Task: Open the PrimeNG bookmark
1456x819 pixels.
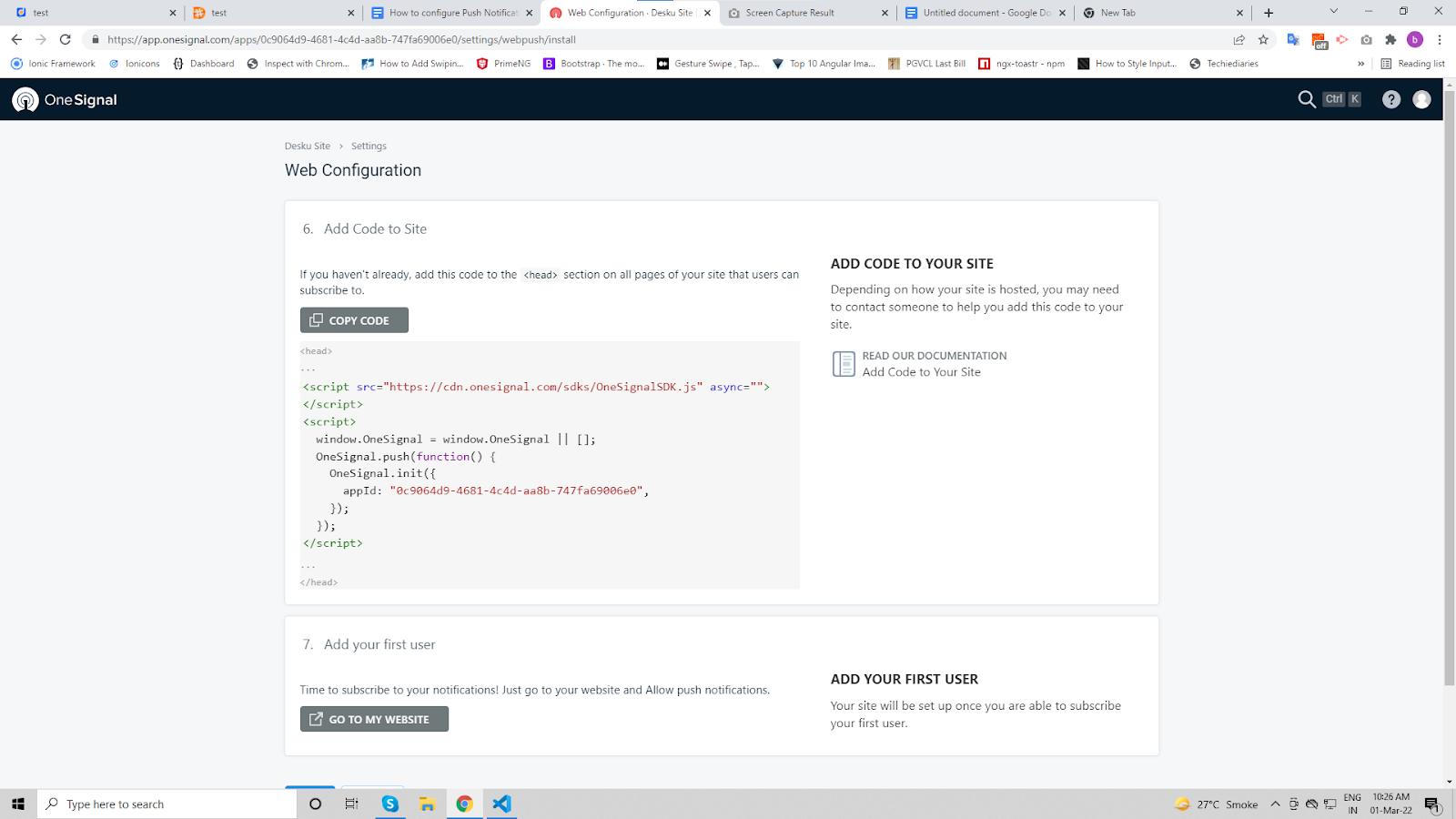Action: tap(503, 64)
